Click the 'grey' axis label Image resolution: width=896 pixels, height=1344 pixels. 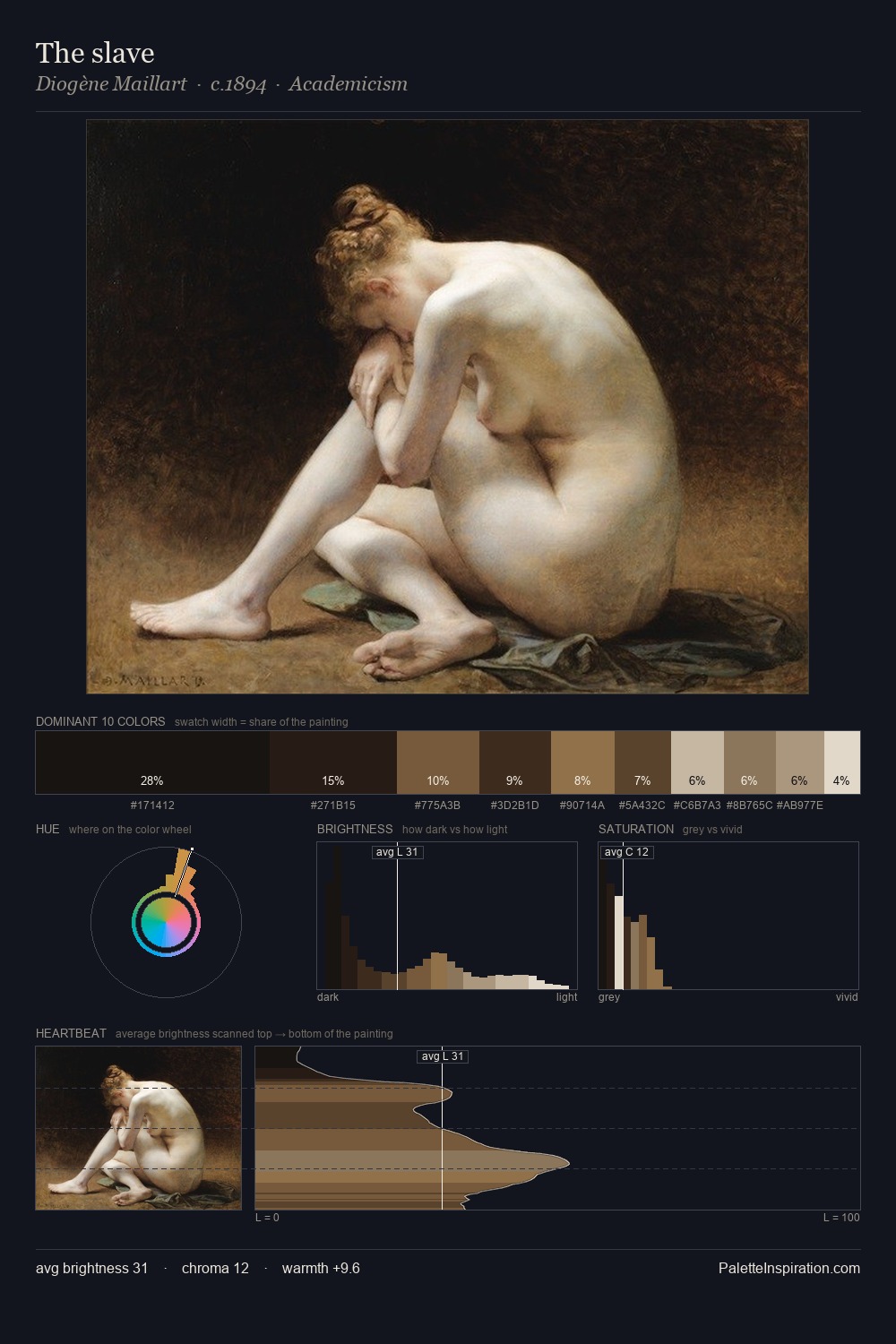click(x=609, y=997)
